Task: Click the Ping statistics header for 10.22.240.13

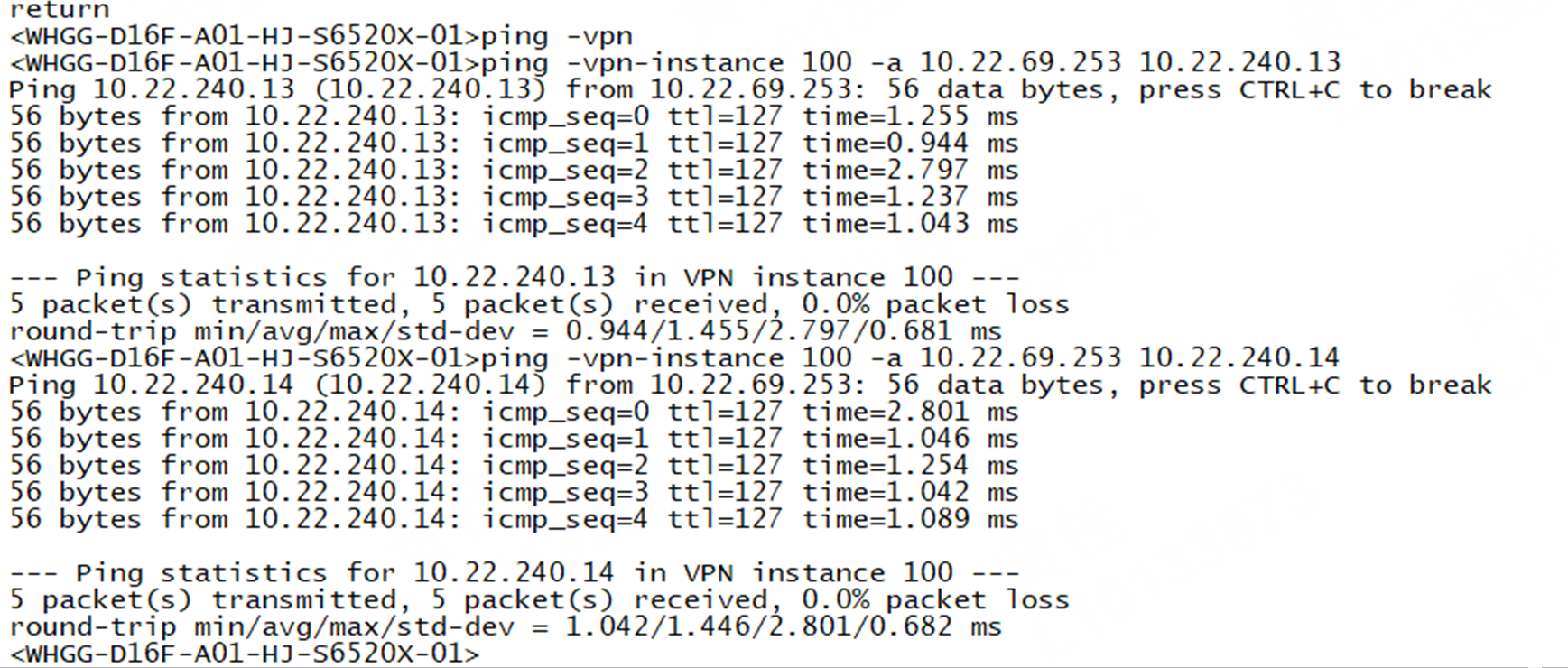Action: click(515, 278)
